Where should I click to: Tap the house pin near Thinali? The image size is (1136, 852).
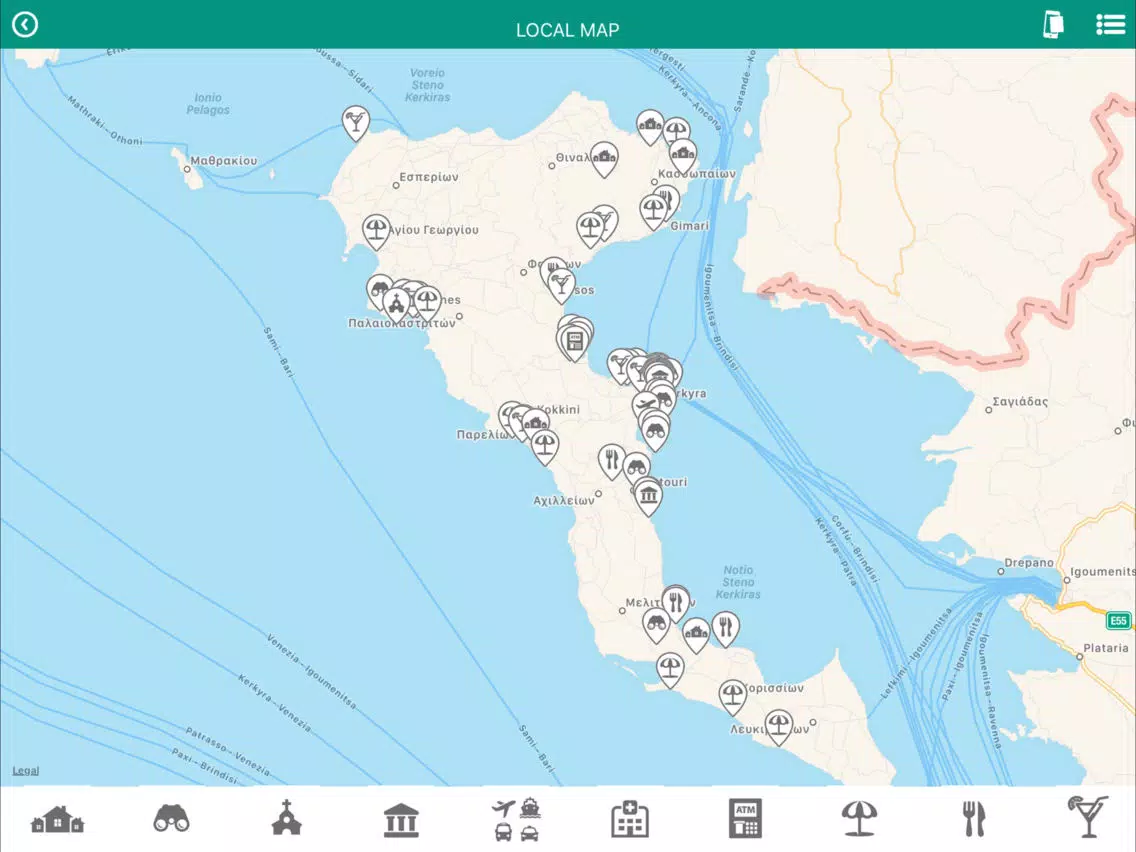point(604,158)
